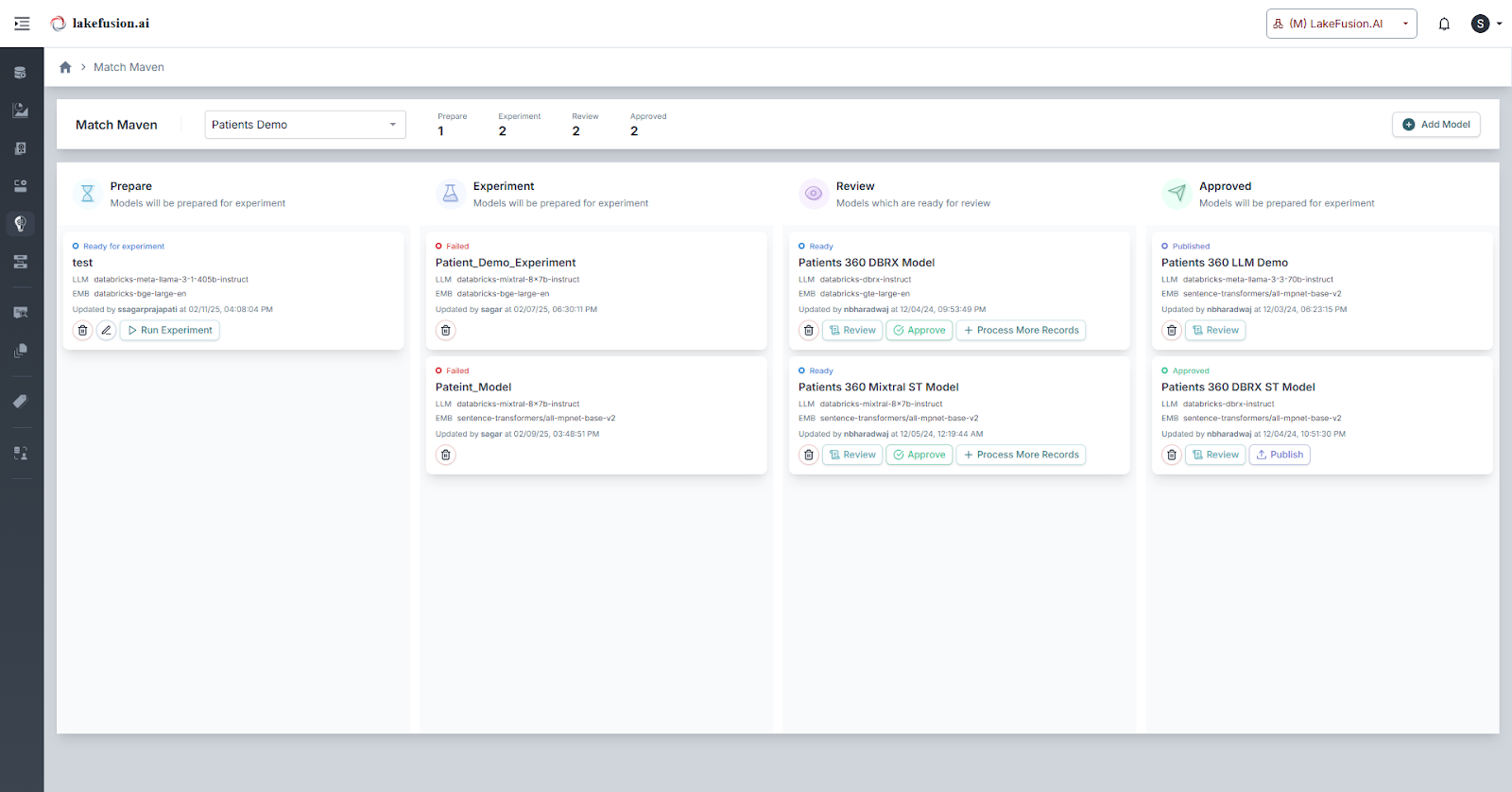Viewport: 1512px width, 792px height.
Task: Open the Match Maven brain sidebar icon
Action: [x=20, y=224]
